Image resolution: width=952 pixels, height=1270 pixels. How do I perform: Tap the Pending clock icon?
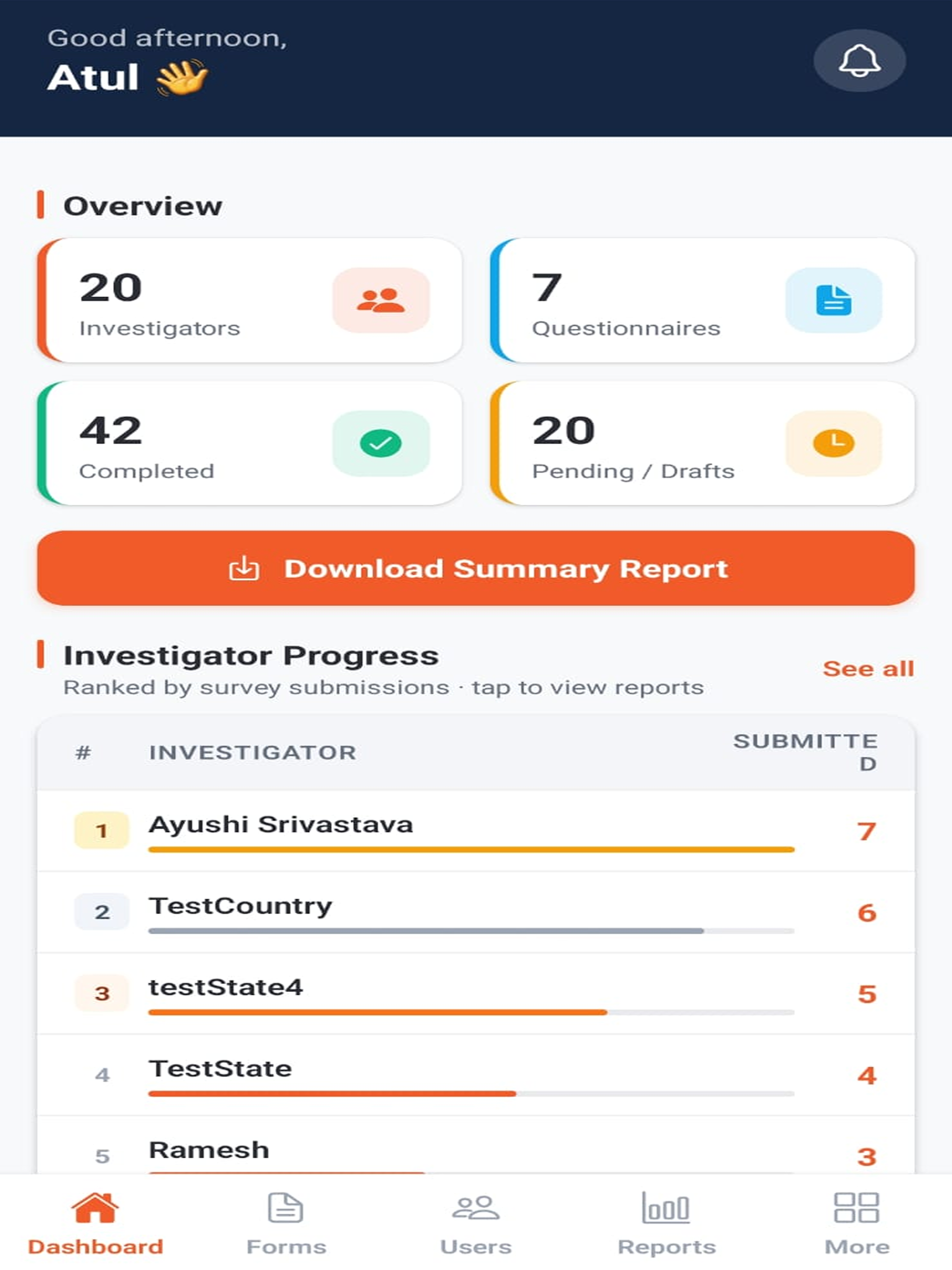(x=833, y=443)
